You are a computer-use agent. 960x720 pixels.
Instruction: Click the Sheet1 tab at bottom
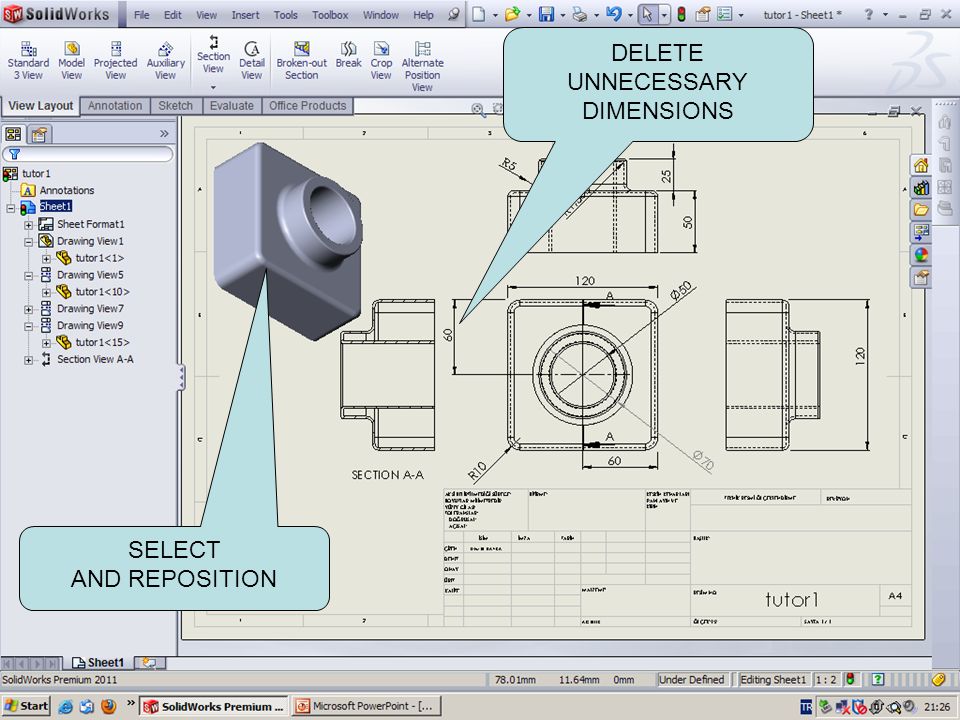(x=98, y=662)
